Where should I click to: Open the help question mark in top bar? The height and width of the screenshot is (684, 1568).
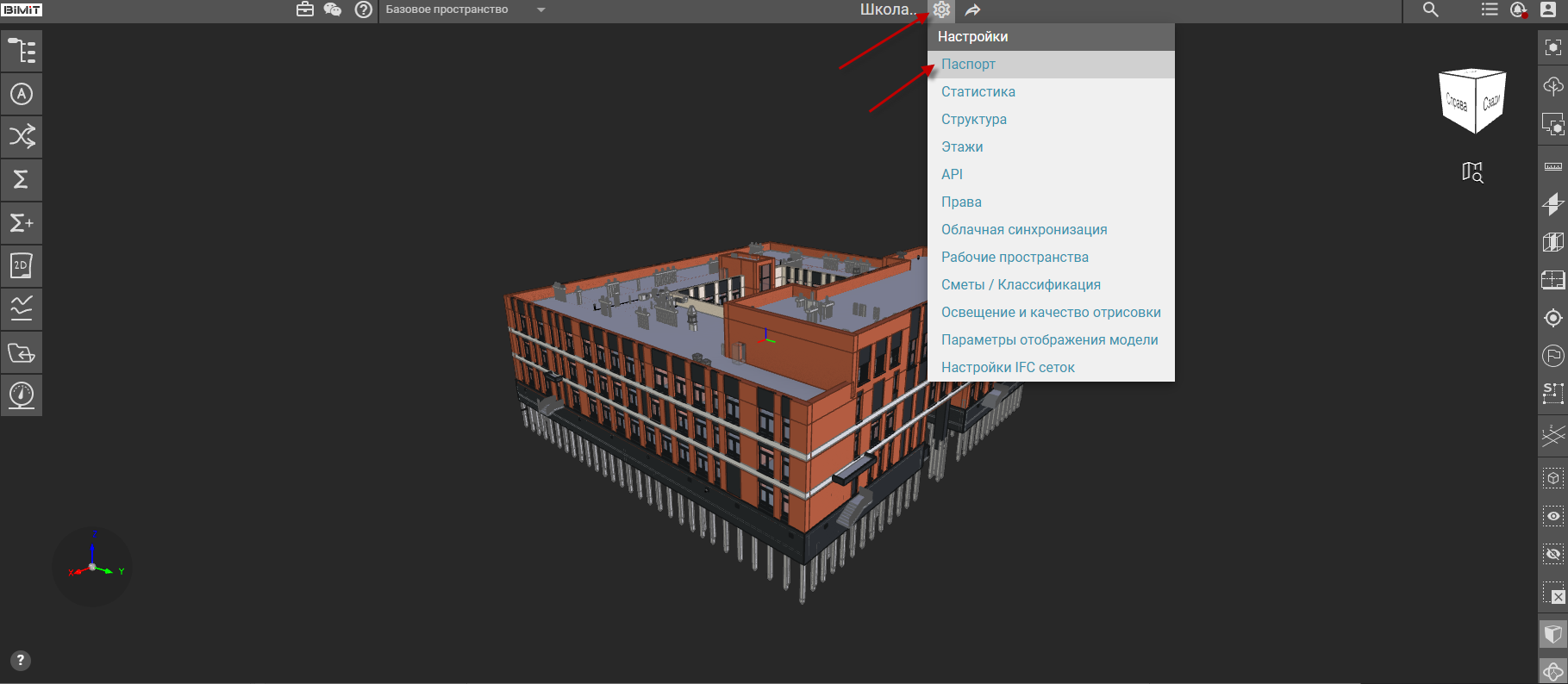(x=364, y=9)
